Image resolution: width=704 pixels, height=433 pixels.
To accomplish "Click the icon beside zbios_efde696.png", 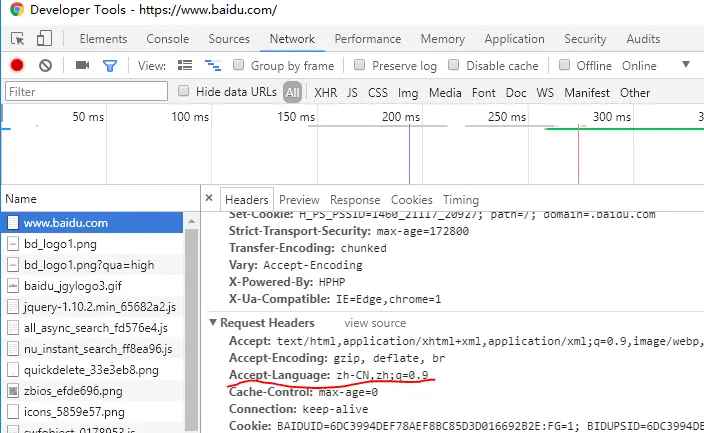I will tap(13, 391).
